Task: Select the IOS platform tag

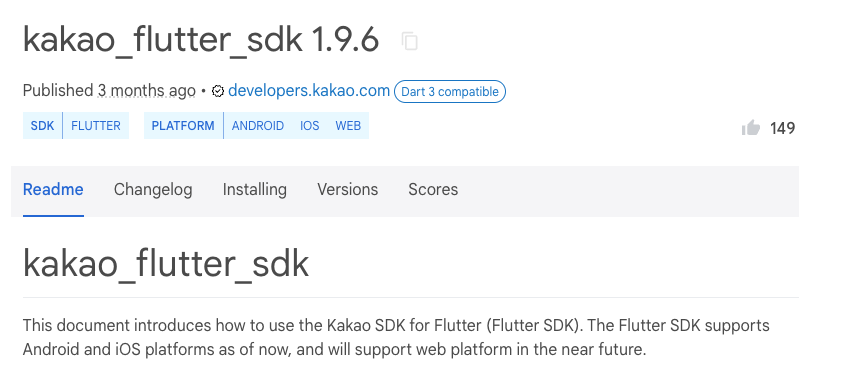Action: tap(309, 126)
